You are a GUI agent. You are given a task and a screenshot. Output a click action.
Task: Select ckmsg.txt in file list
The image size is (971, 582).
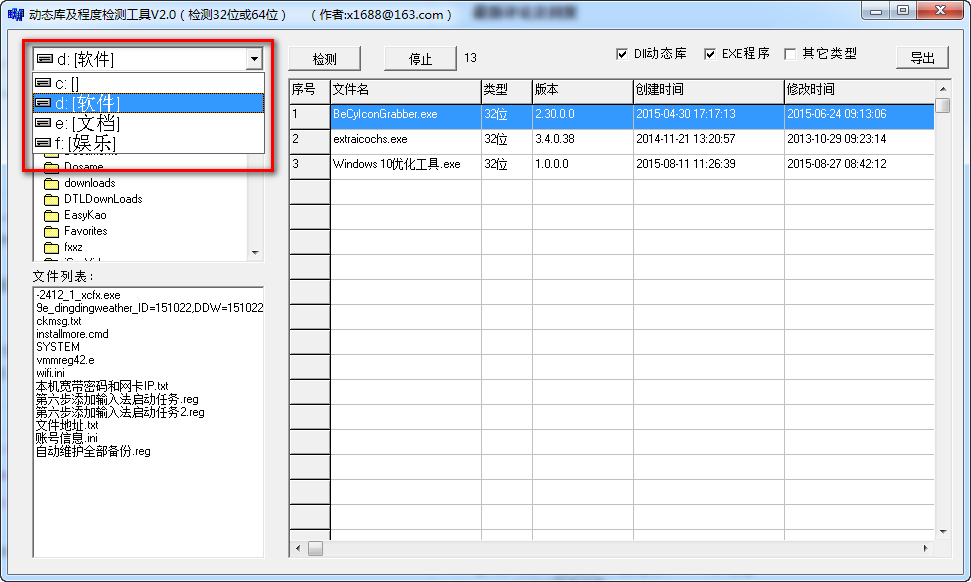(59, 321)
